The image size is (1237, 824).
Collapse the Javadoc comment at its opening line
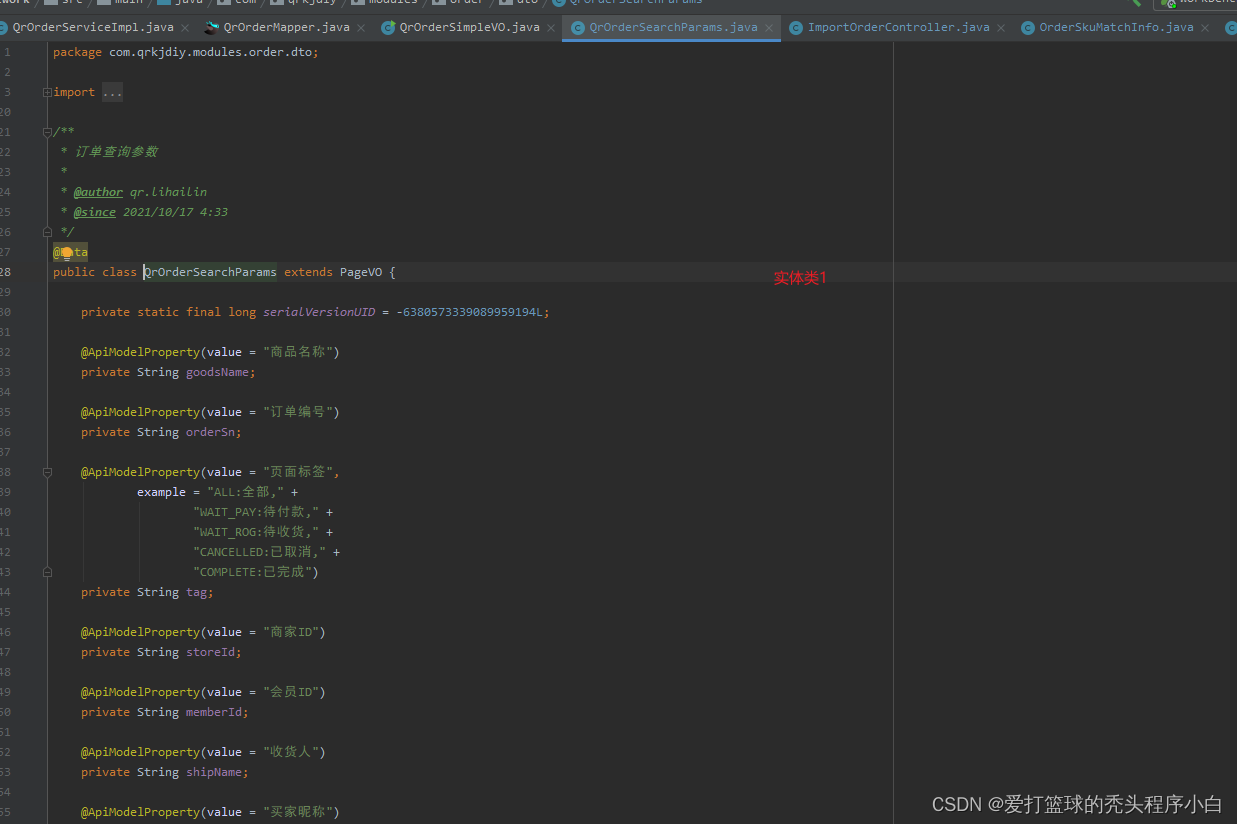pos(47,132)
